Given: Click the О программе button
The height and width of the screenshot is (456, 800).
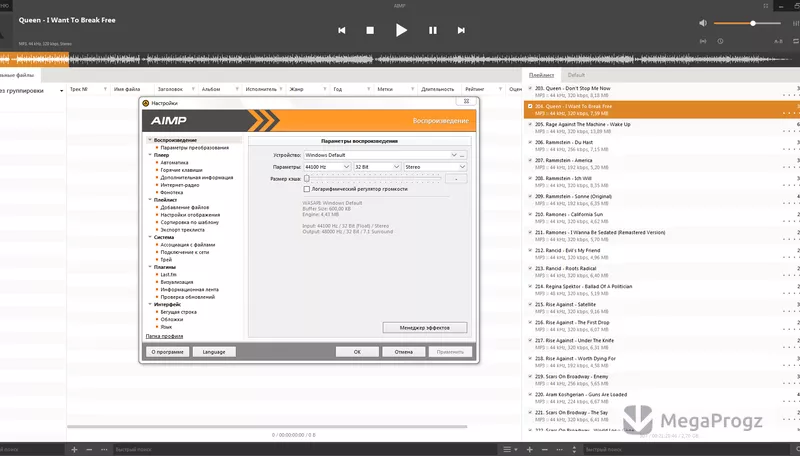Looking at the screenshot, I should click(167, 352).
